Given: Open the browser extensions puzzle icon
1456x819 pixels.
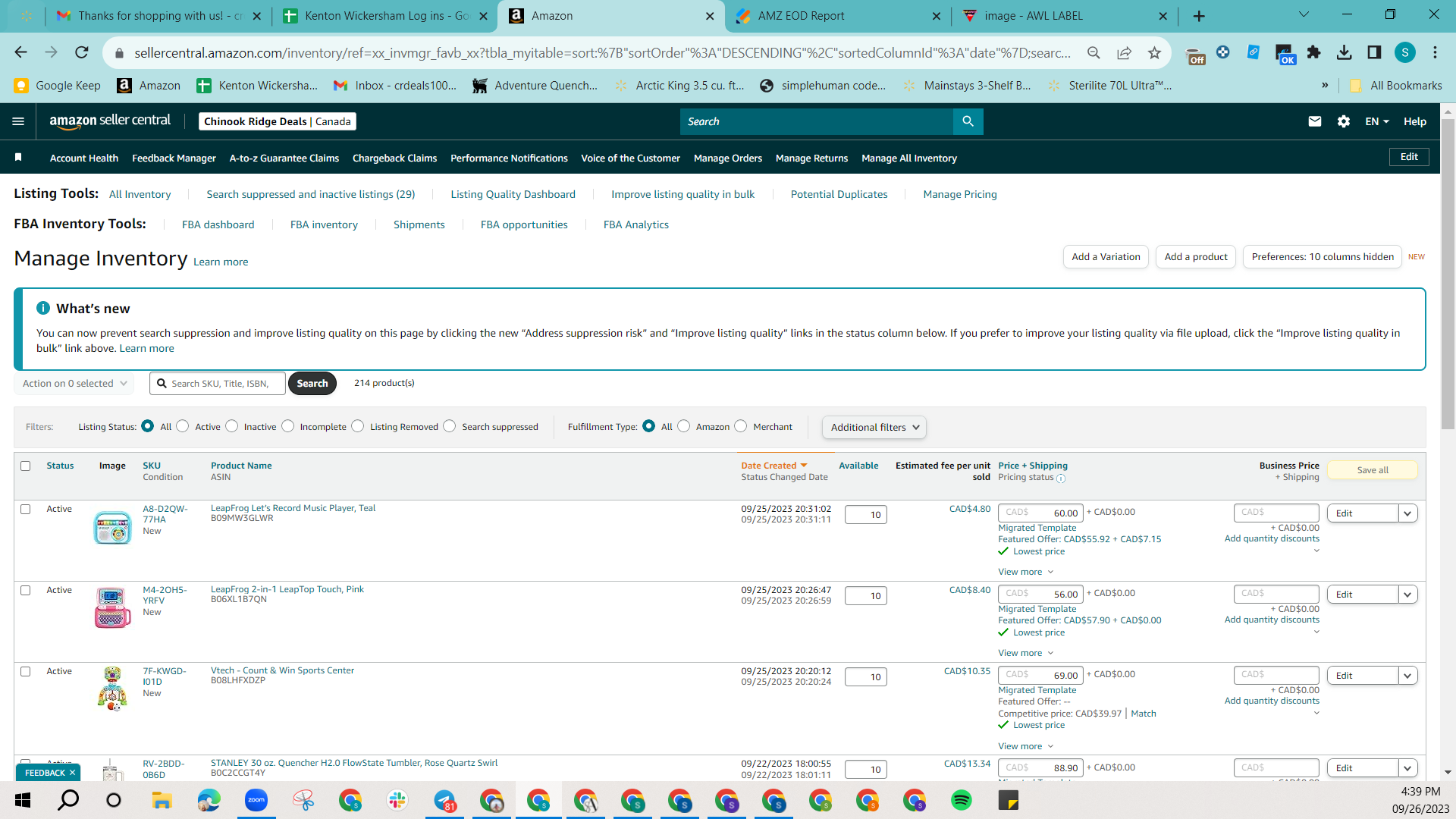Looking at the screenshot, I should [x=1313, y=52].
